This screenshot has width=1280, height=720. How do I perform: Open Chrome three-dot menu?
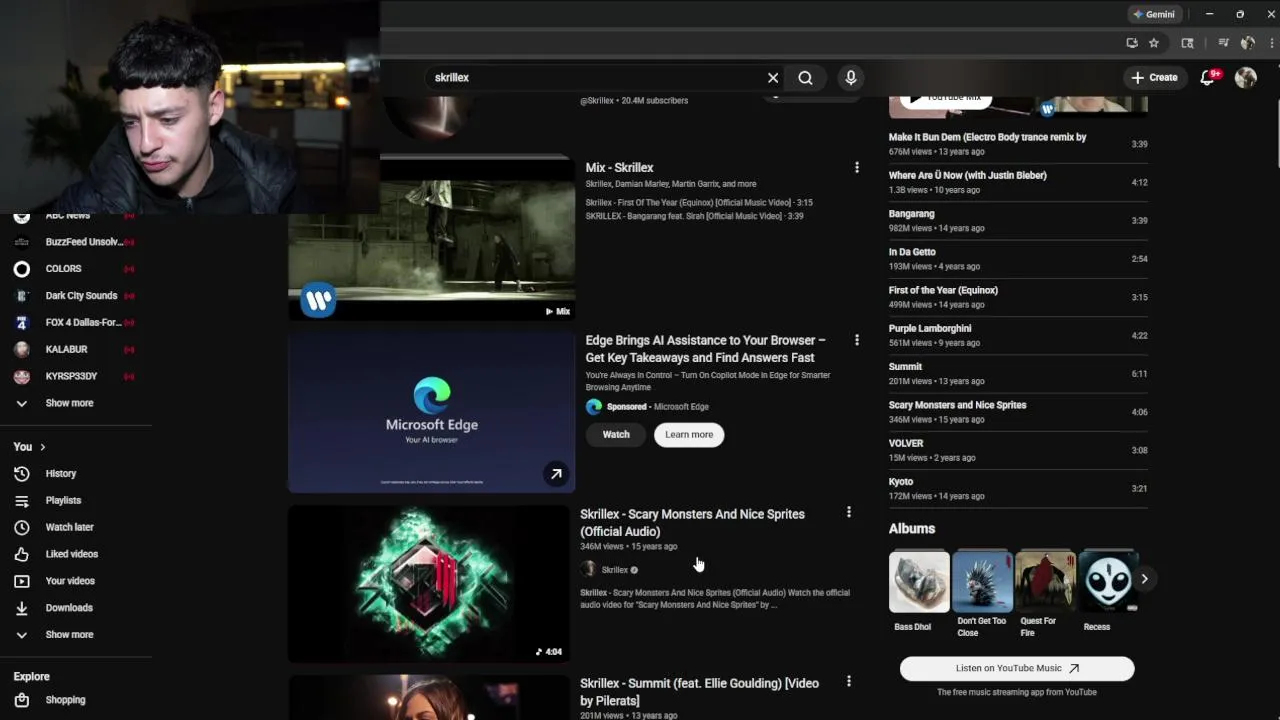1271,43
